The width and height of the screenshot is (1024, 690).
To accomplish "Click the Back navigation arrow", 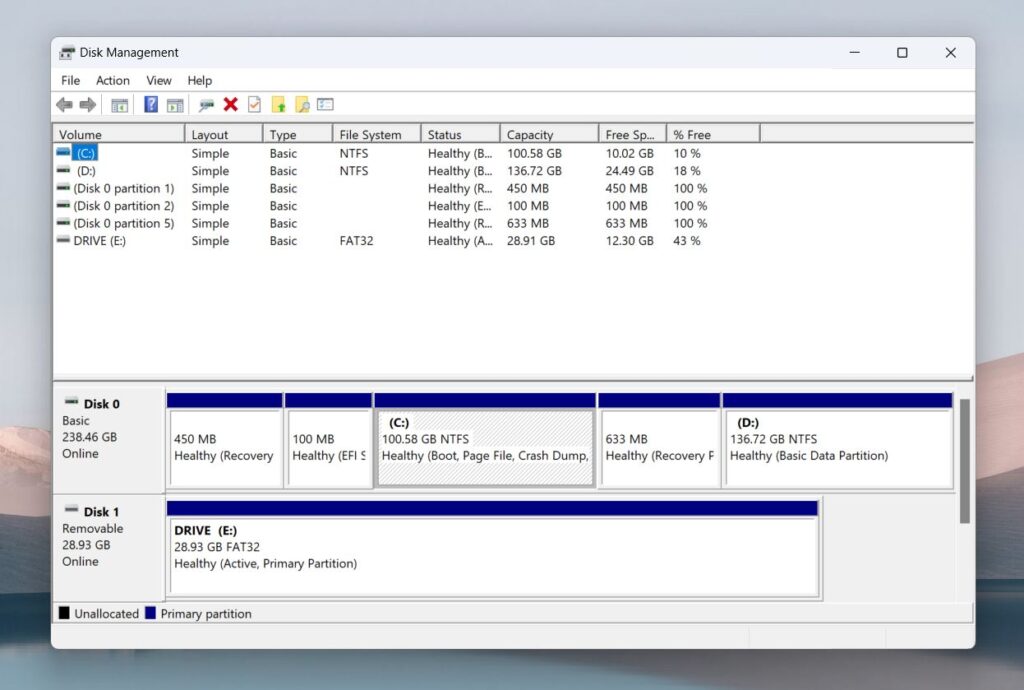I will coord(64,104).
